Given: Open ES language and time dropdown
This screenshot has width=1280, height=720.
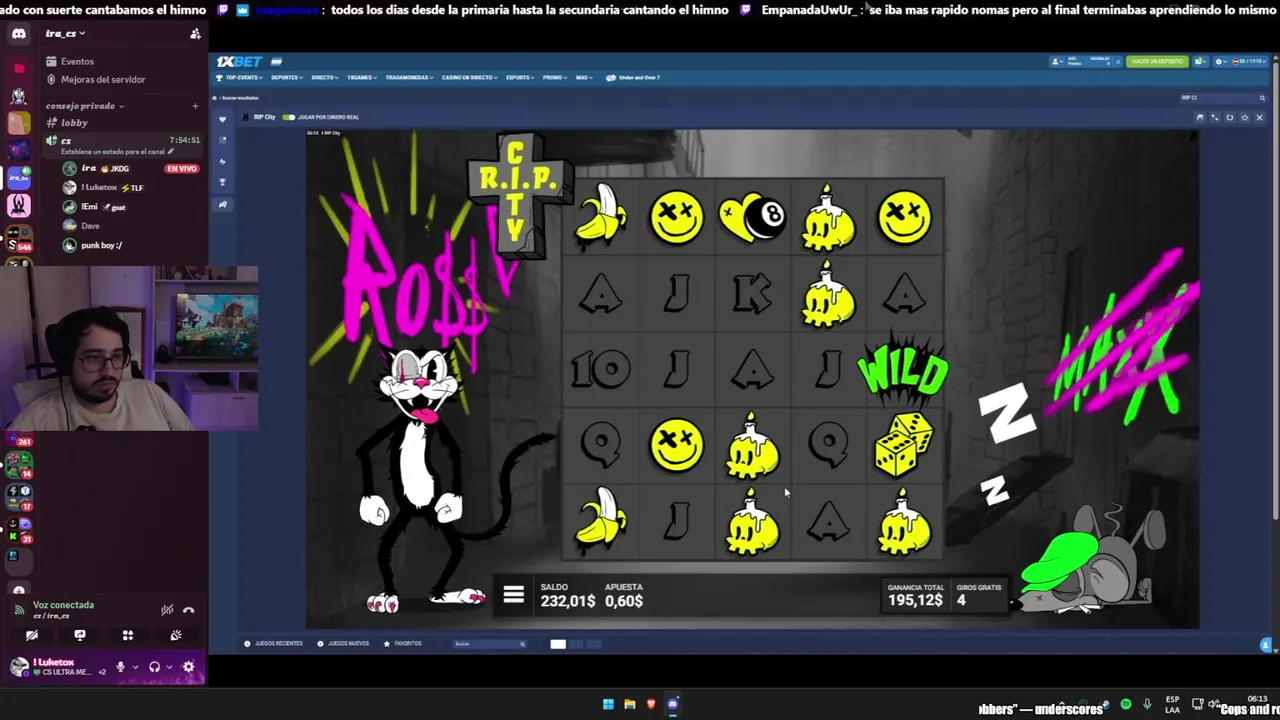Looking at the screenshot, I should pyautogui.click(x=1250, y=61).
